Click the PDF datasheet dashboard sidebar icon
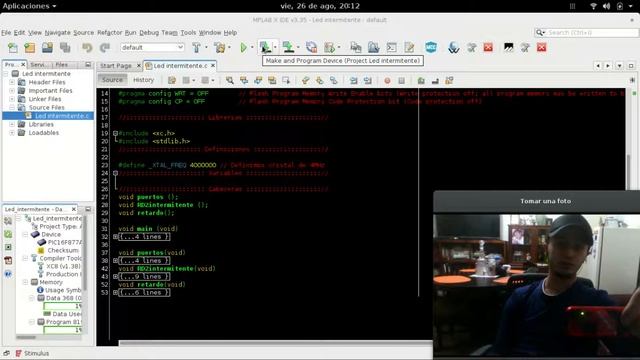Screen dimensions: 640x360 pyautogui.click(x=8, y=260)
